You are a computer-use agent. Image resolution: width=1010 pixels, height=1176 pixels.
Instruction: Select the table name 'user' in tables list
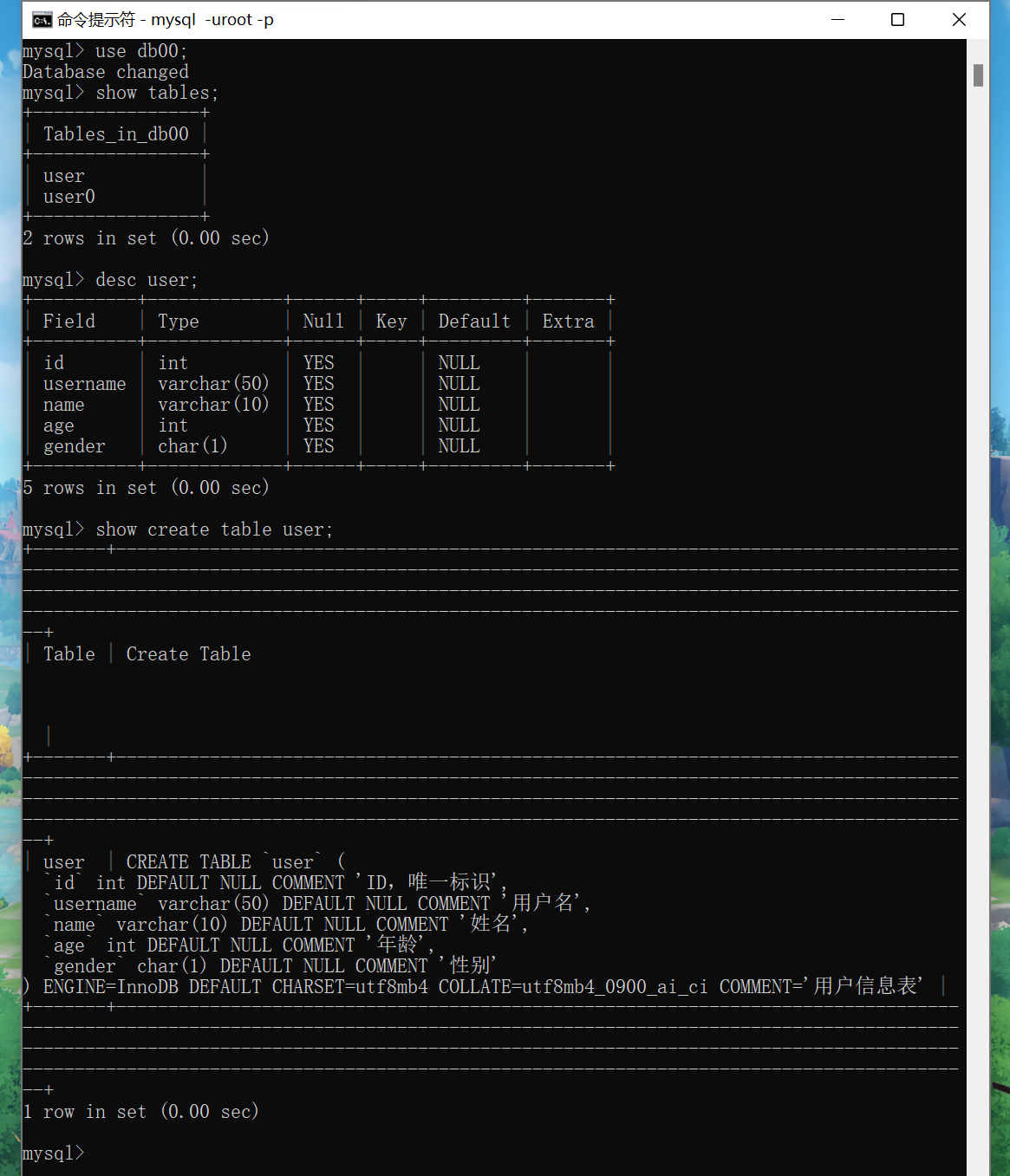63,175
